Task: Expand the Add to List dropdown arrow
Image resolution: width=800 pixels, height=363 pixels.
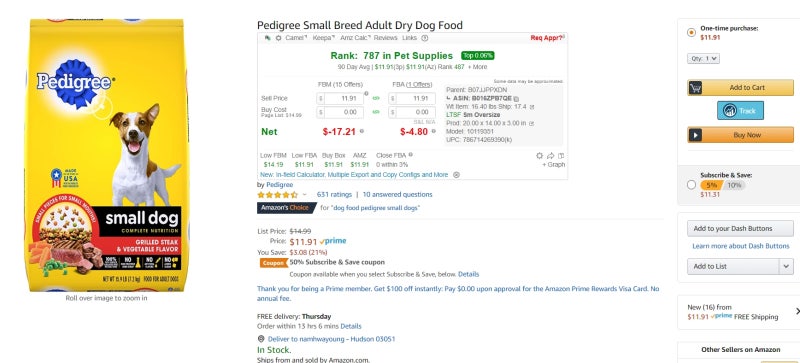Action: tap(786, 266)
